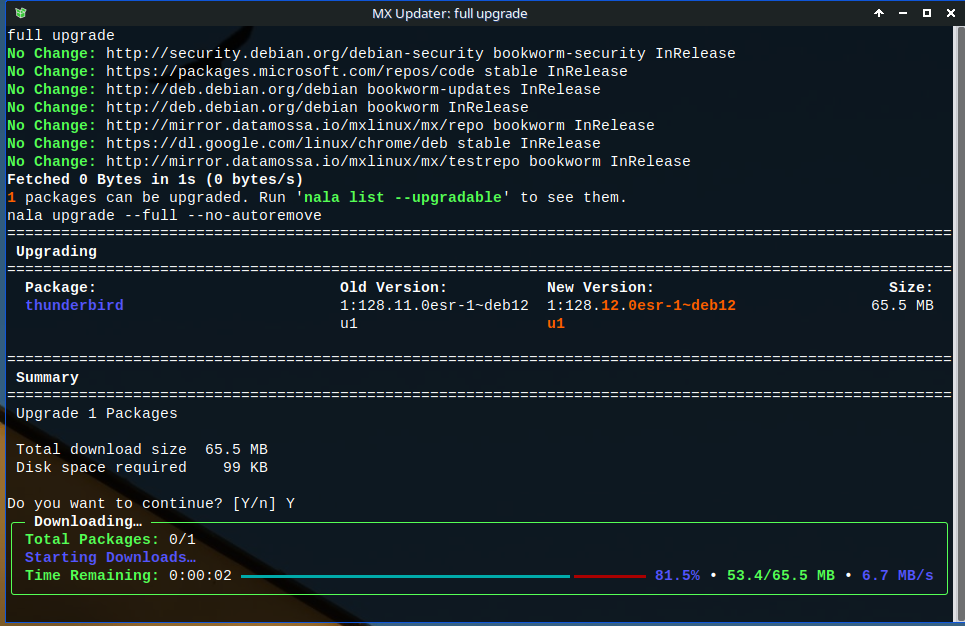965x626 pixels.
Task: Click the 'Starting Downloads…' status text
Action: (x=110, y=557)
